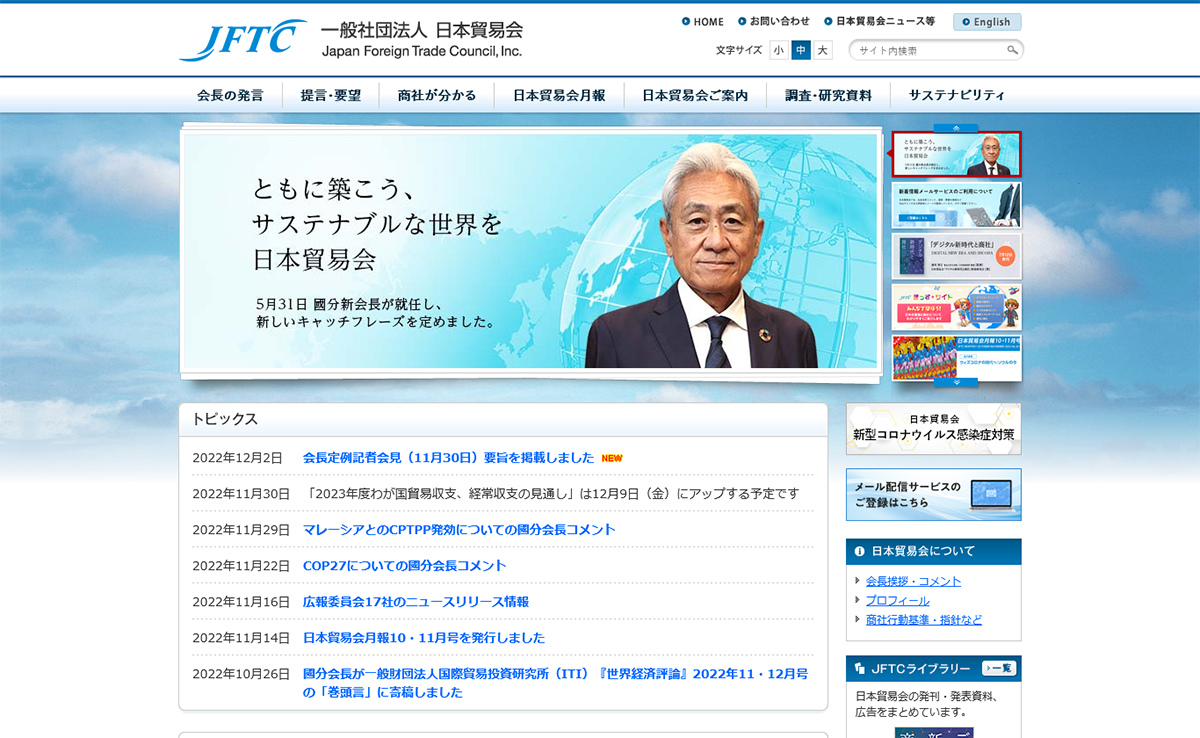Set text size to medium 中
Screen dimensions: 1200x738
point(801,50)
